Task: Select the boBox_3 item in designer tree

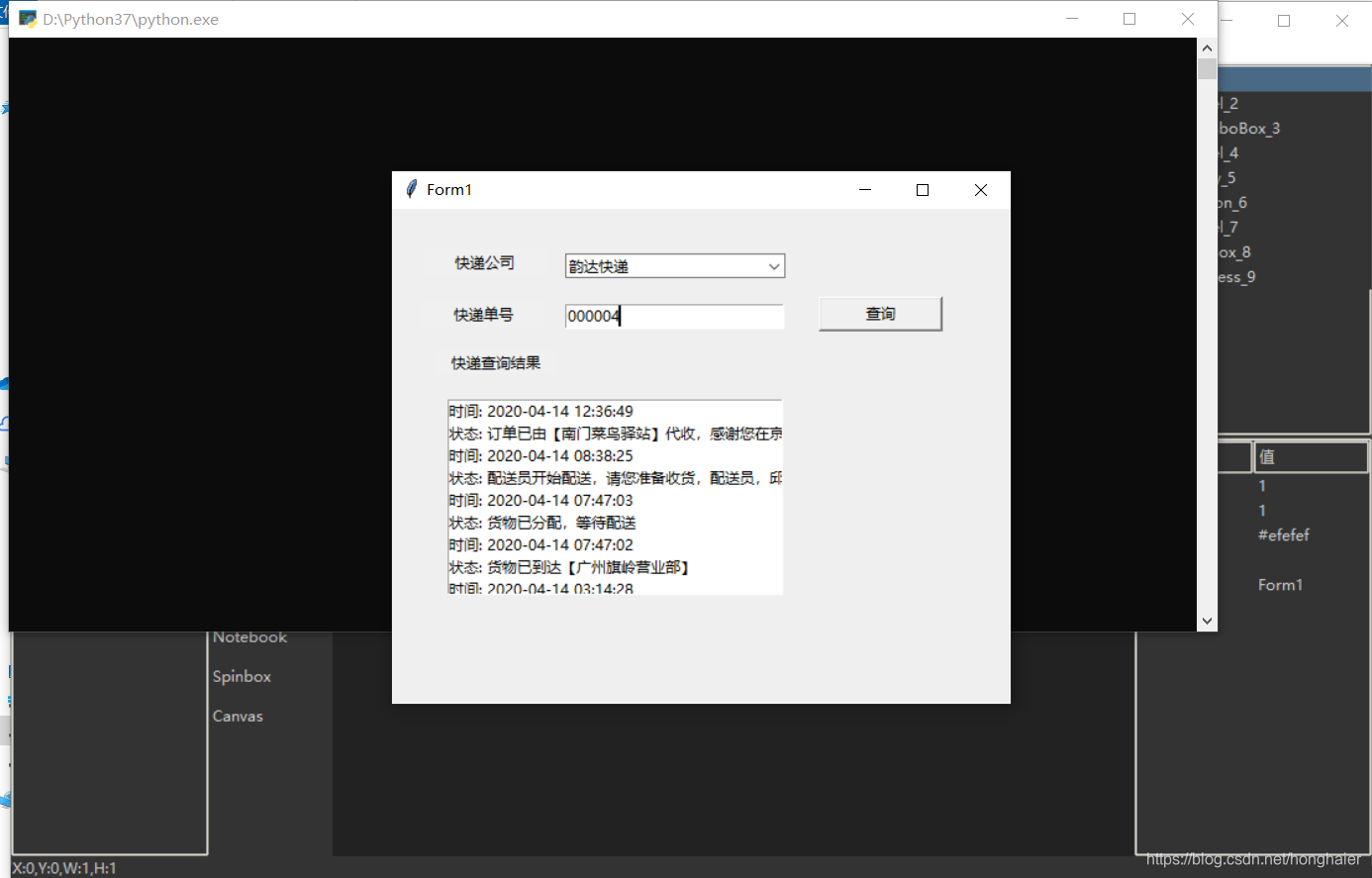Action: tap(1249, 129)
